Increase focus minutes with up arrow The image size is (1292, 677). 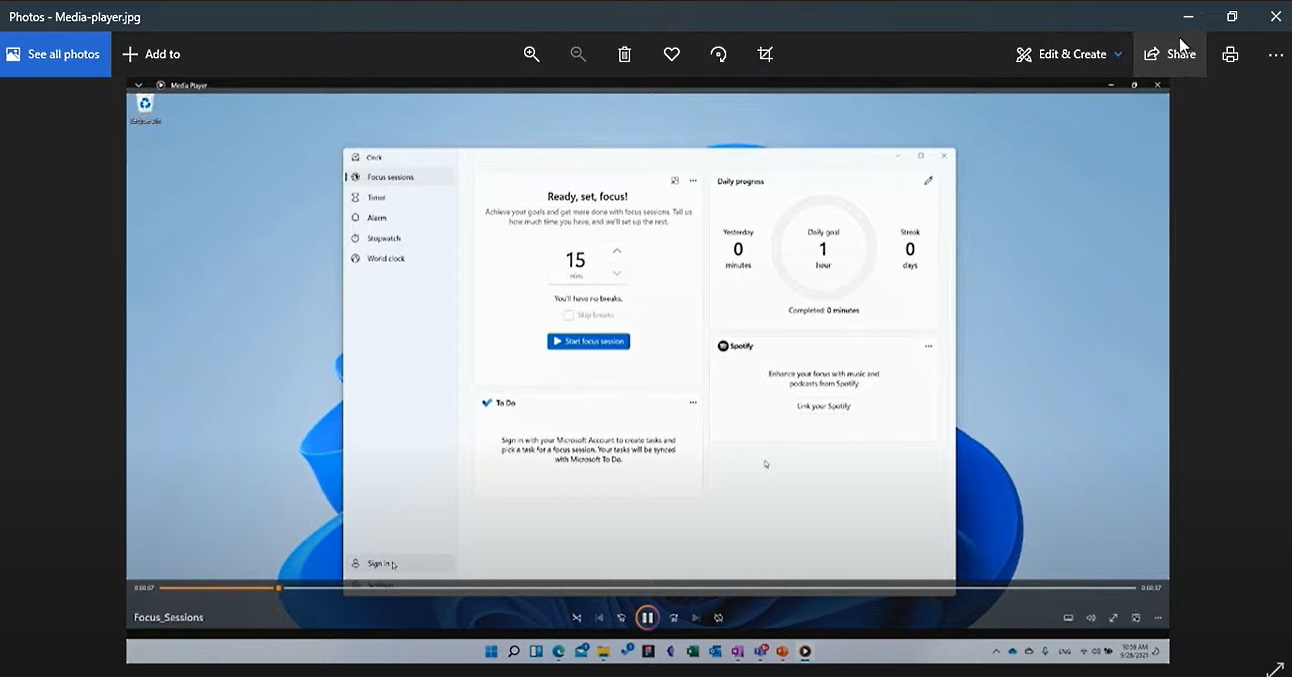pos(617,250)
